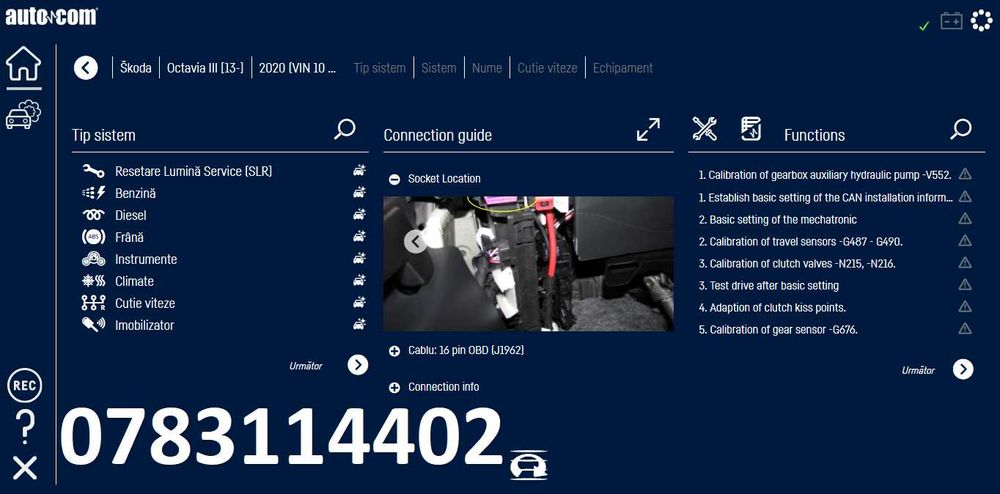Search within Tip sistem list
1000x494 pixels.
tap(345, 129)
